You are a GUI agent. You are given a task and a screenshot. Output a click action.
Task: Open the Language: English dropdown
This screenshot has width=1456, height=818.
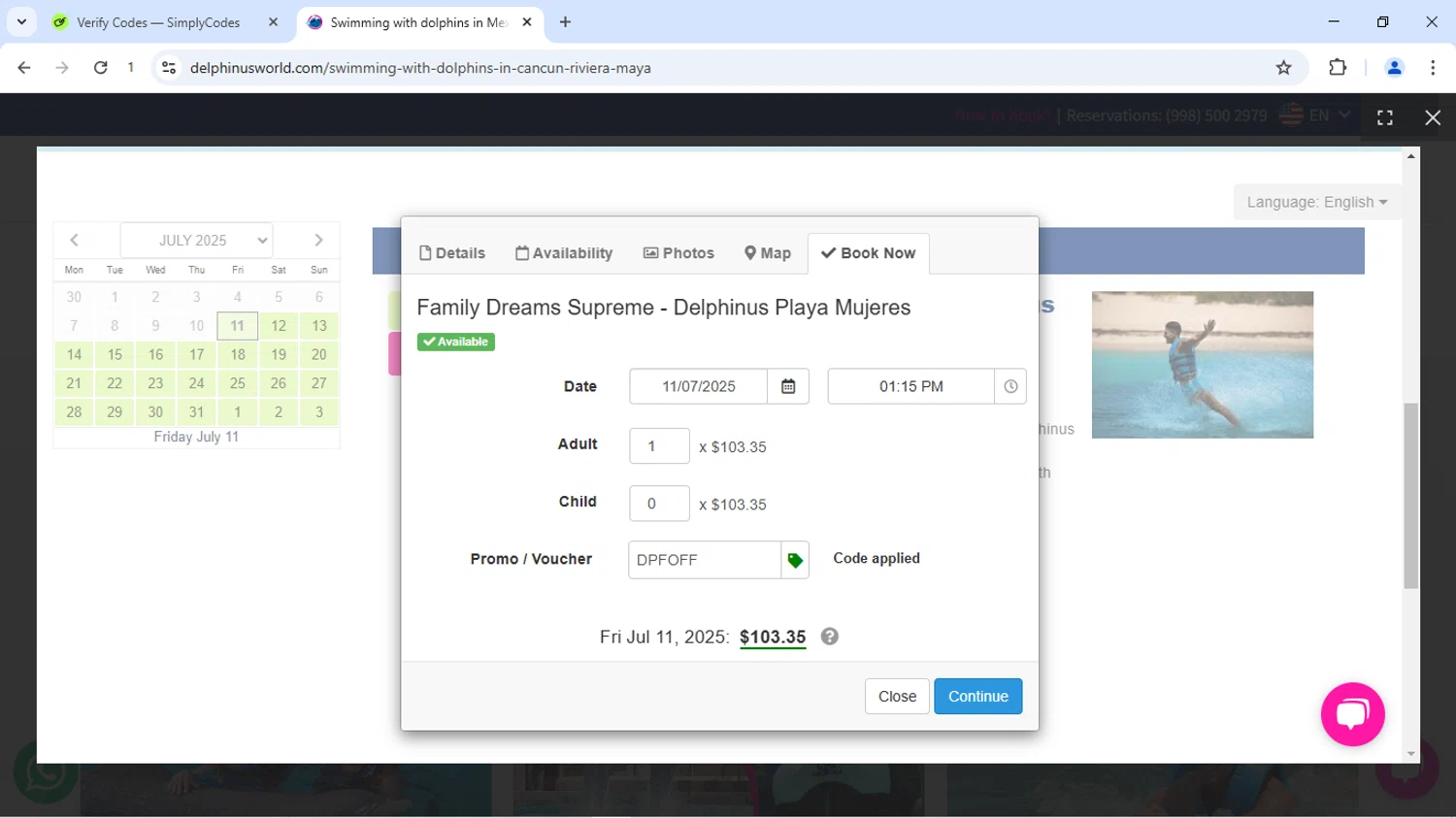pyautogui.click(x=1317, y=202)
